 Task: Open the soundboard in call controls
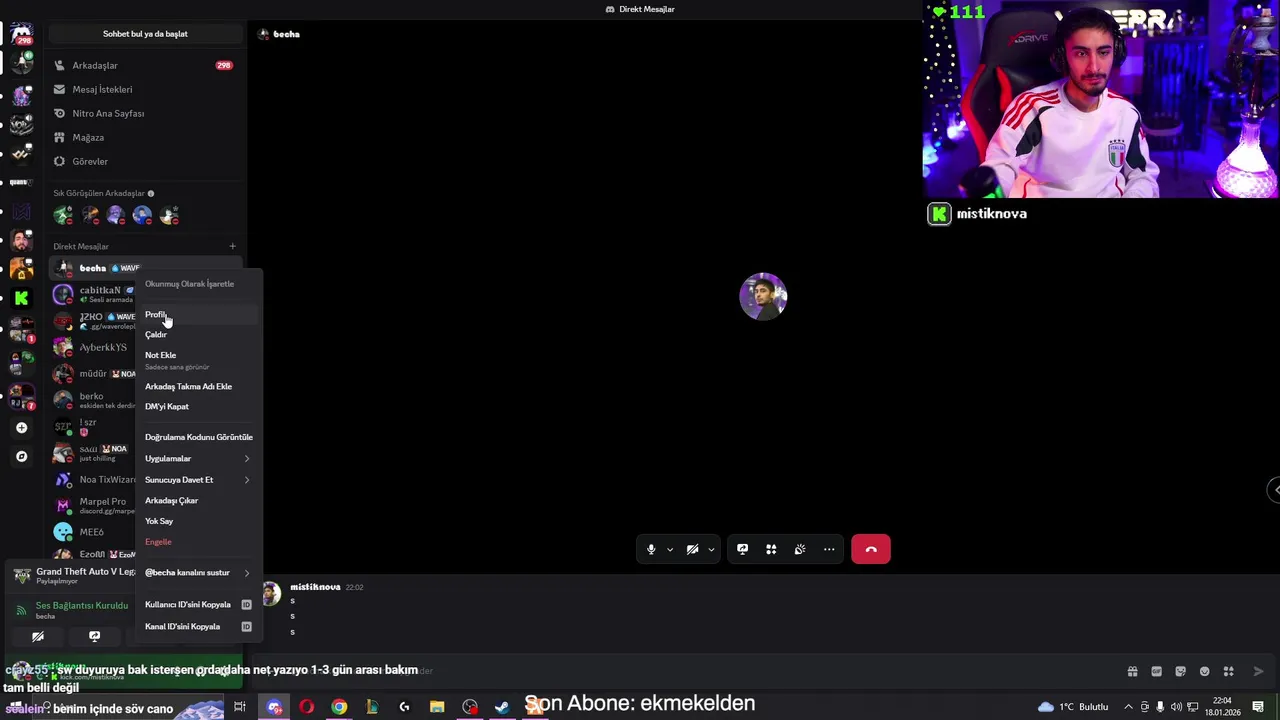(800, 549)
